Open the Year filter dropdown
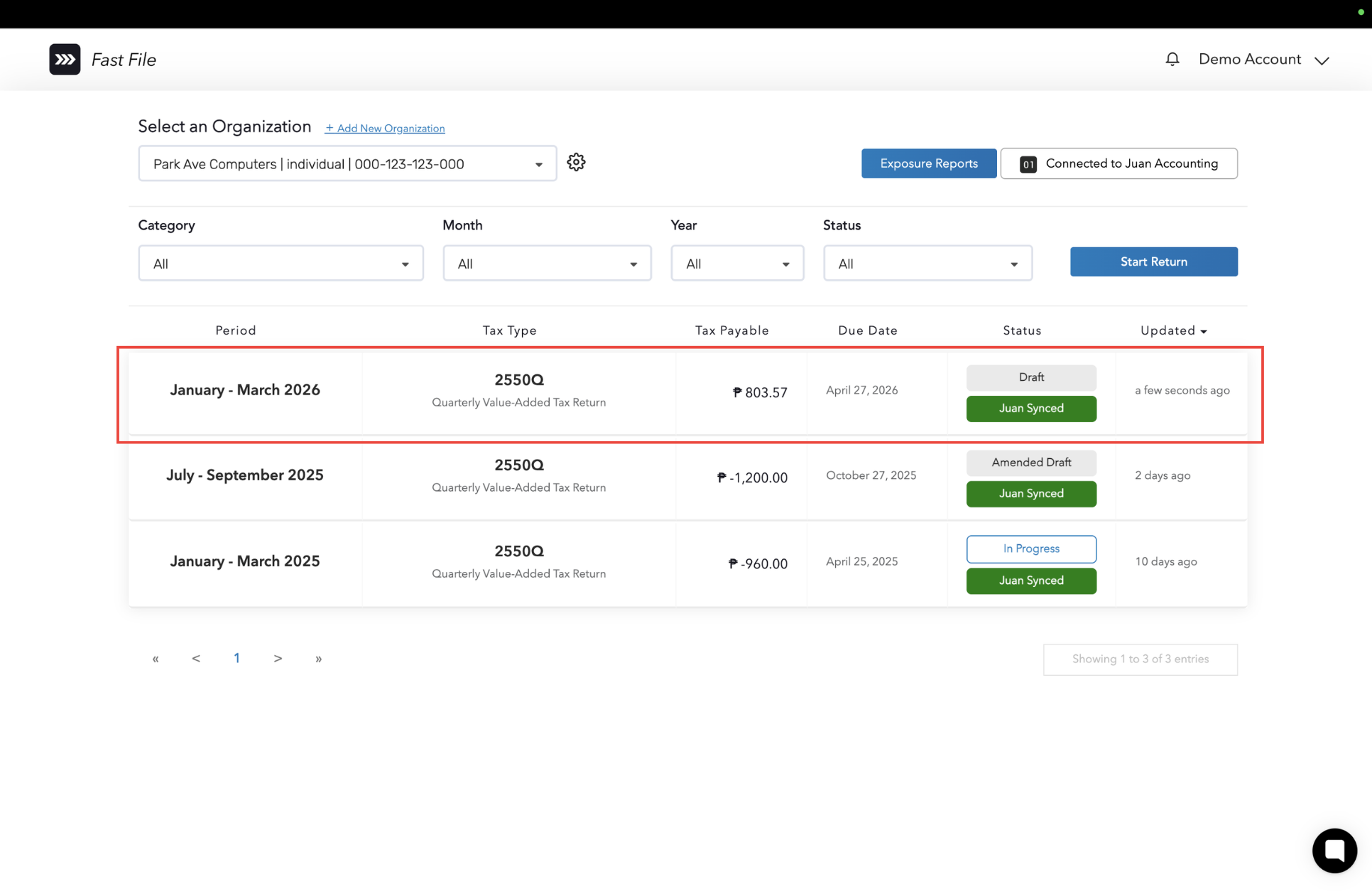Viewport: 1372px width, 891px height. click(x=736, y=264)
